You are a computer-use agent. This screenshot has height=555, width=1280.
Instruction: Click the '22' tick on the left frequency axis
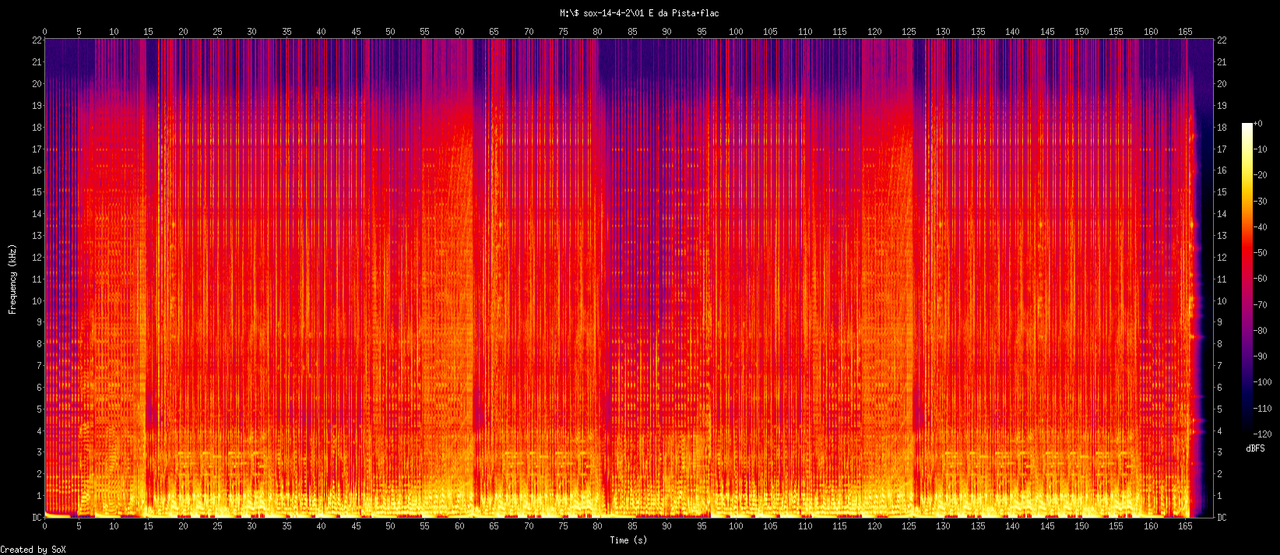36,40
